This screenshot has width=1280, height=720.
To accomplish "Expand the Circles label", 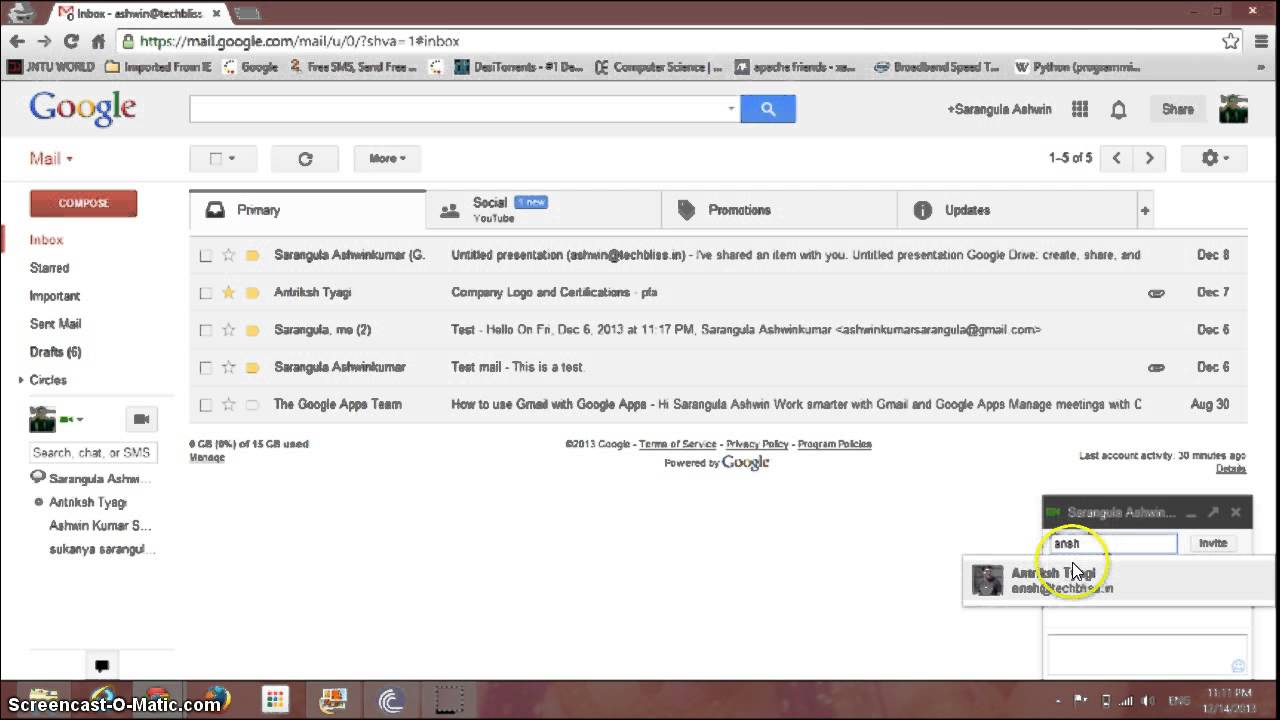I will [21, 380].
